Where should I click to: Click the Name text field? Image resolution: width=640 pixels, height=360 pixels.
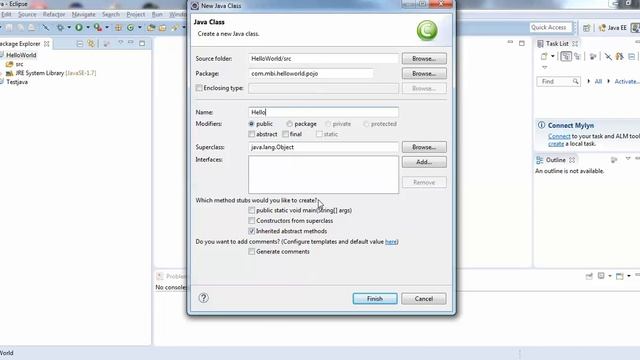(323, 112)
